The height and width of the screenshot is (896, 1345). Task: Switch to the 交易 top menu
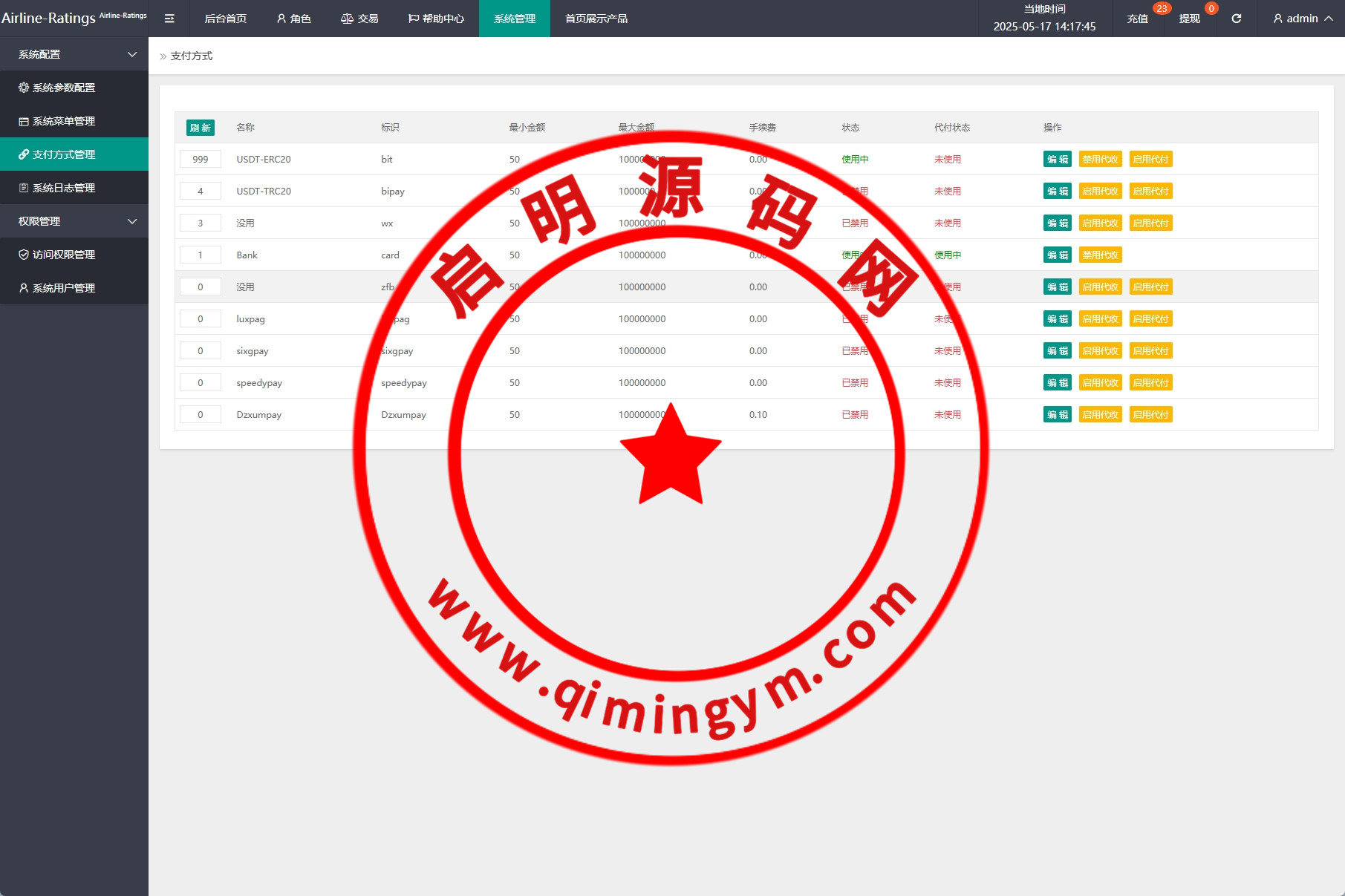359,19
